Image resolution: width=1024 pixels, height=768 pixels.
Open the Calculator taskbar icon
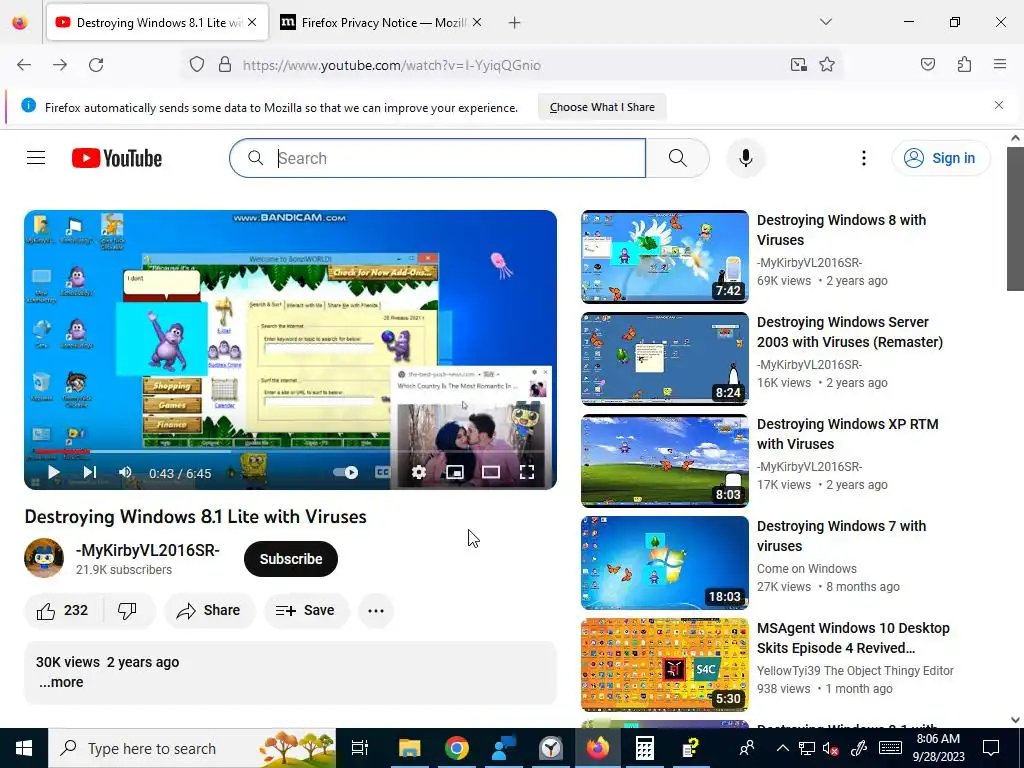644,748
